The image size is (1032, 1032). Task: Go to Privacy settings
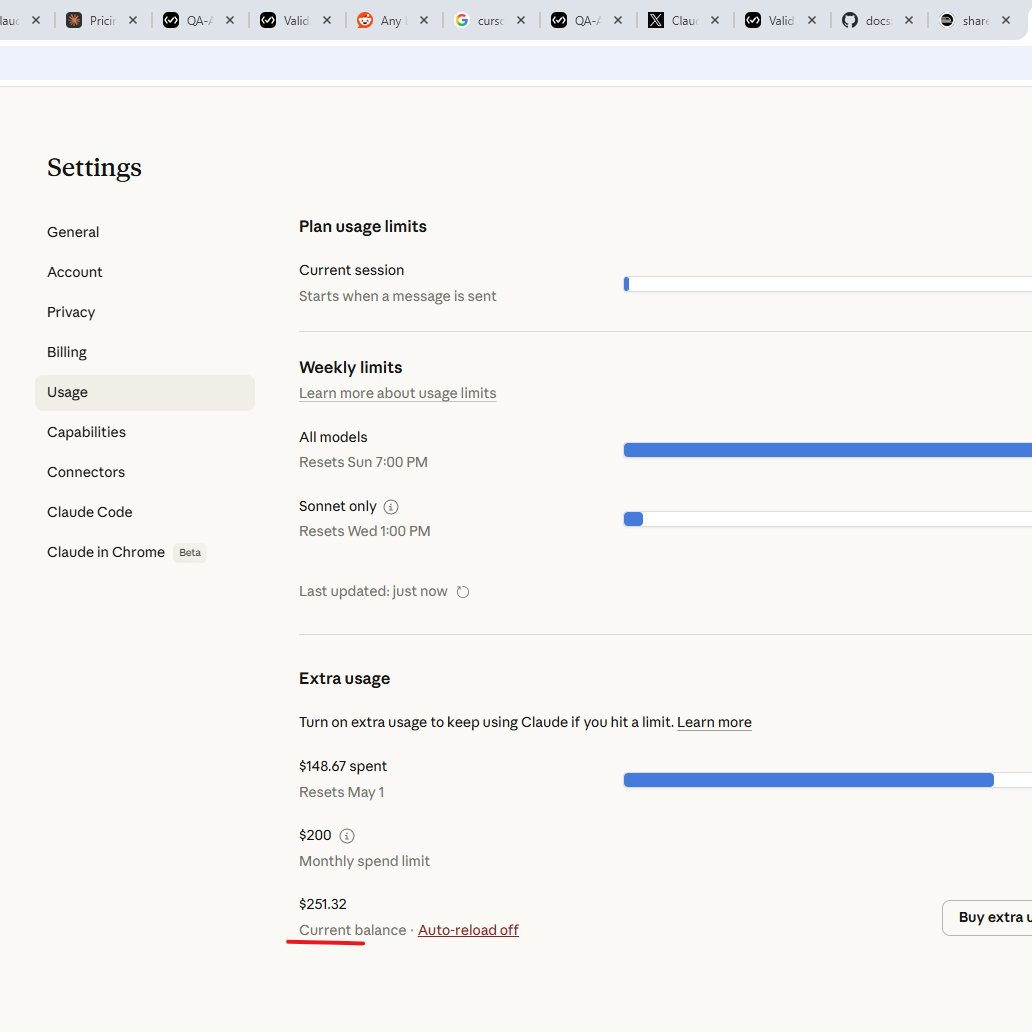tap(145, 312)
